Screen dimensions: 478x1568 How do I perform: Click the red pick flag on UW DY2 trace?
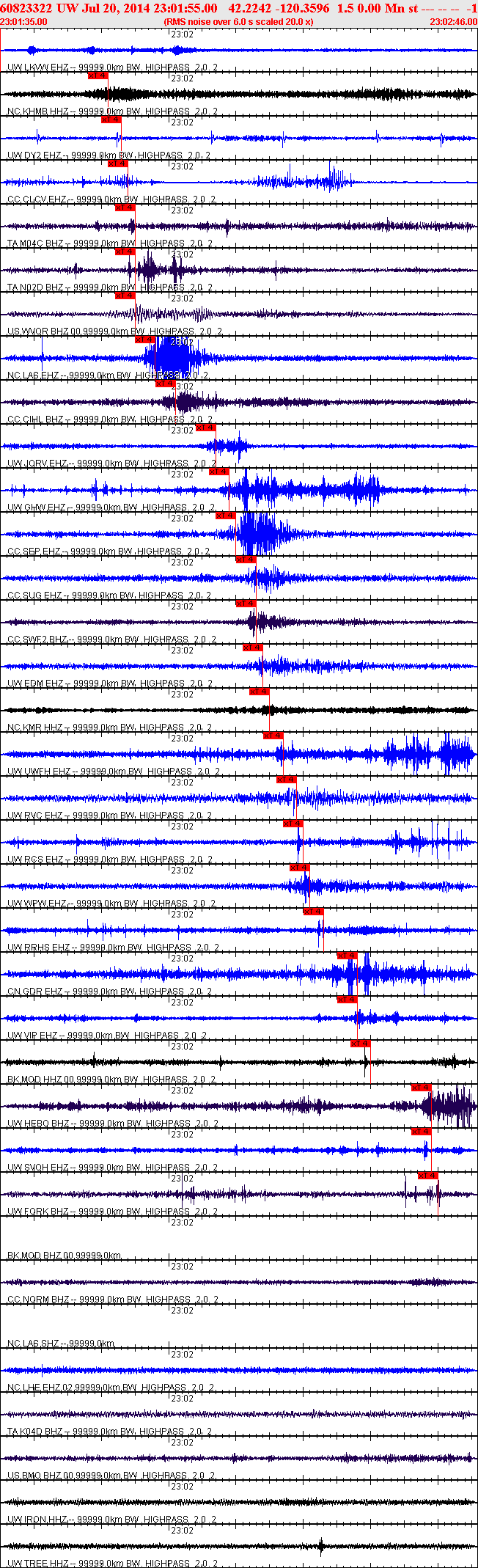click(x=111, y=119)
